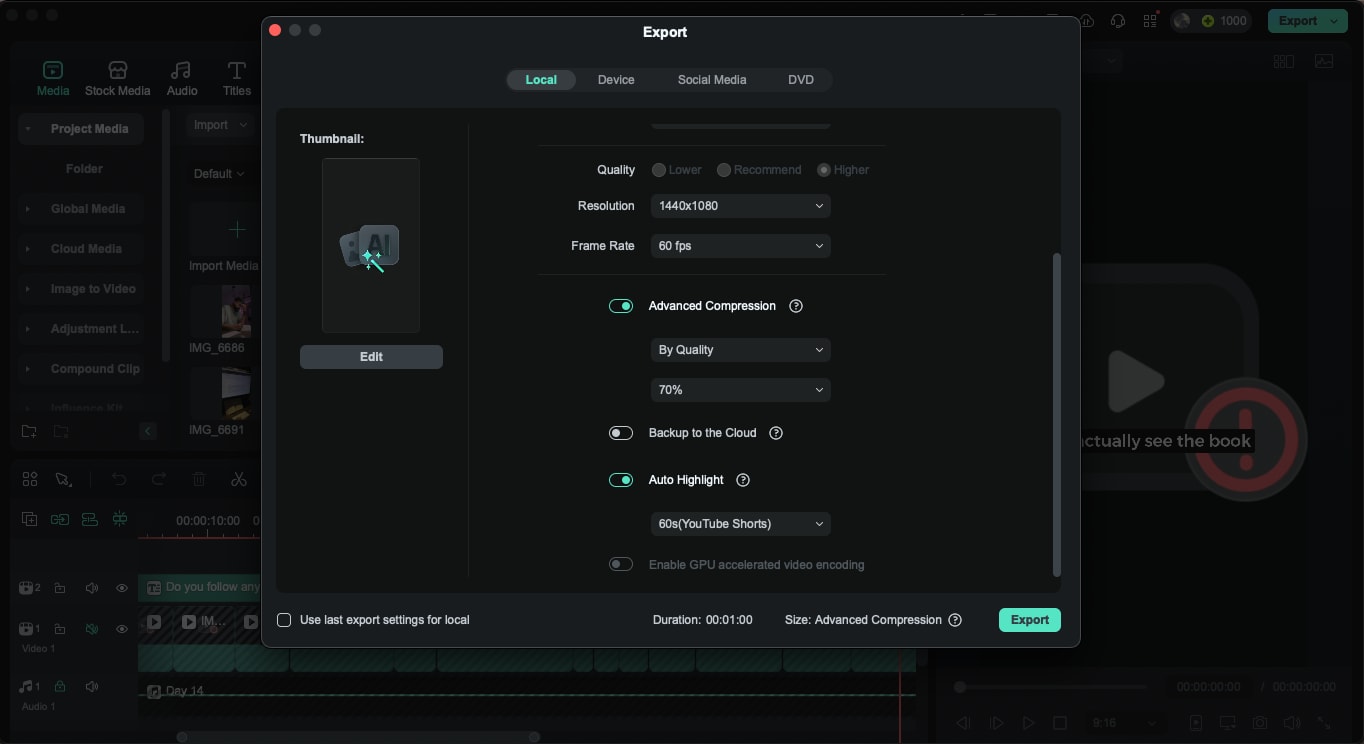The image size is (1364, 744).
Task: Open the Frame Rate dropdown showing 60 fps
Action: (x=740, y=246)
